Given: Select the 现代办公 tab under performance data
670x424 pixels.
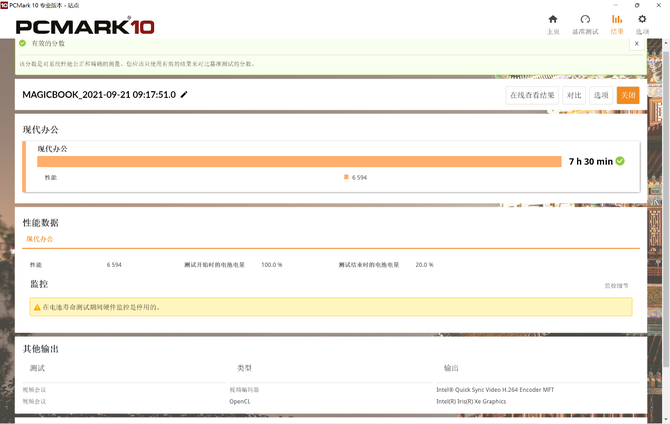Looking at the screenshot, I should 40,239.
